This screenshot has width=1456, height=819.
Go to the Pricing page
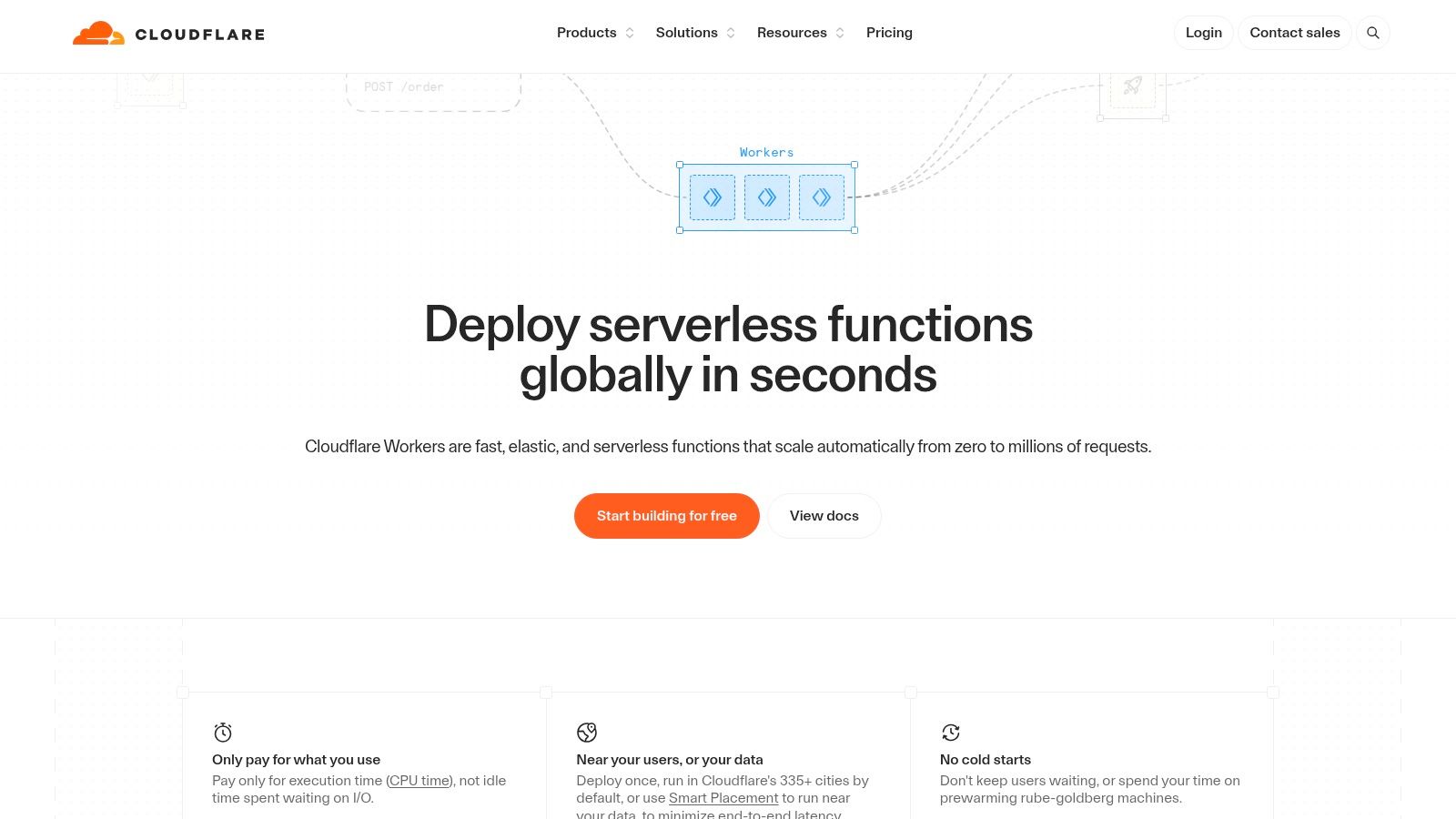tap(889, 33)
